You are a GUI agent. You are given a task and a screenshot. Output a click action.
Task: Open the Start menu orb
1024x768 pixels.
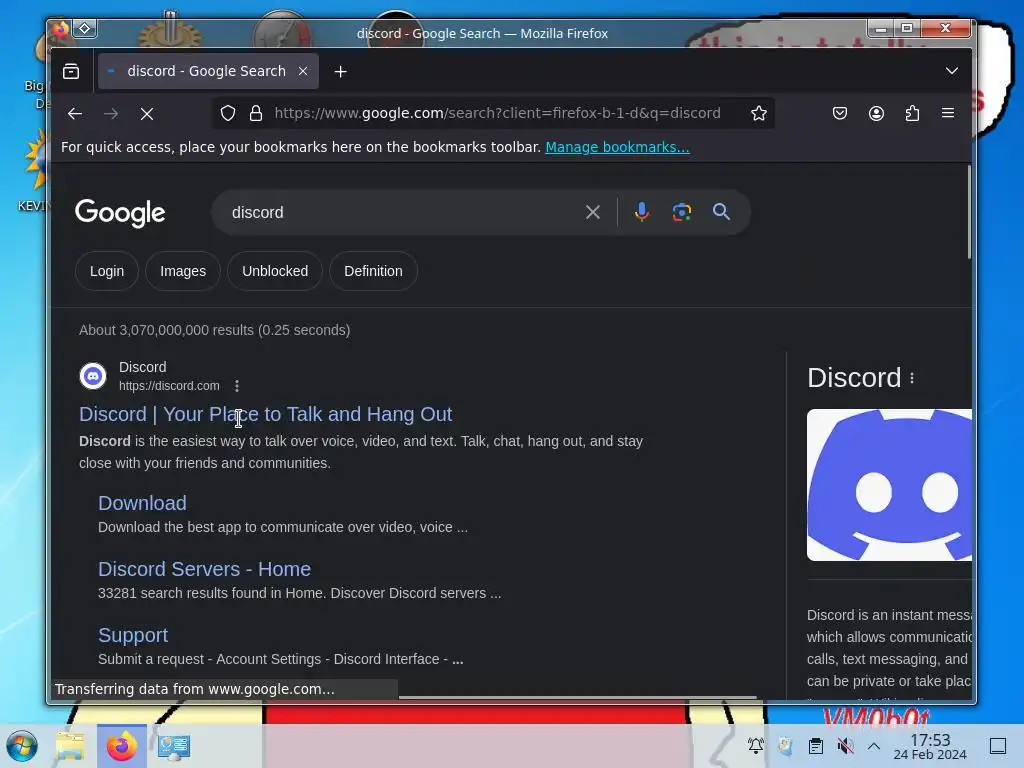tap(22, 746)
